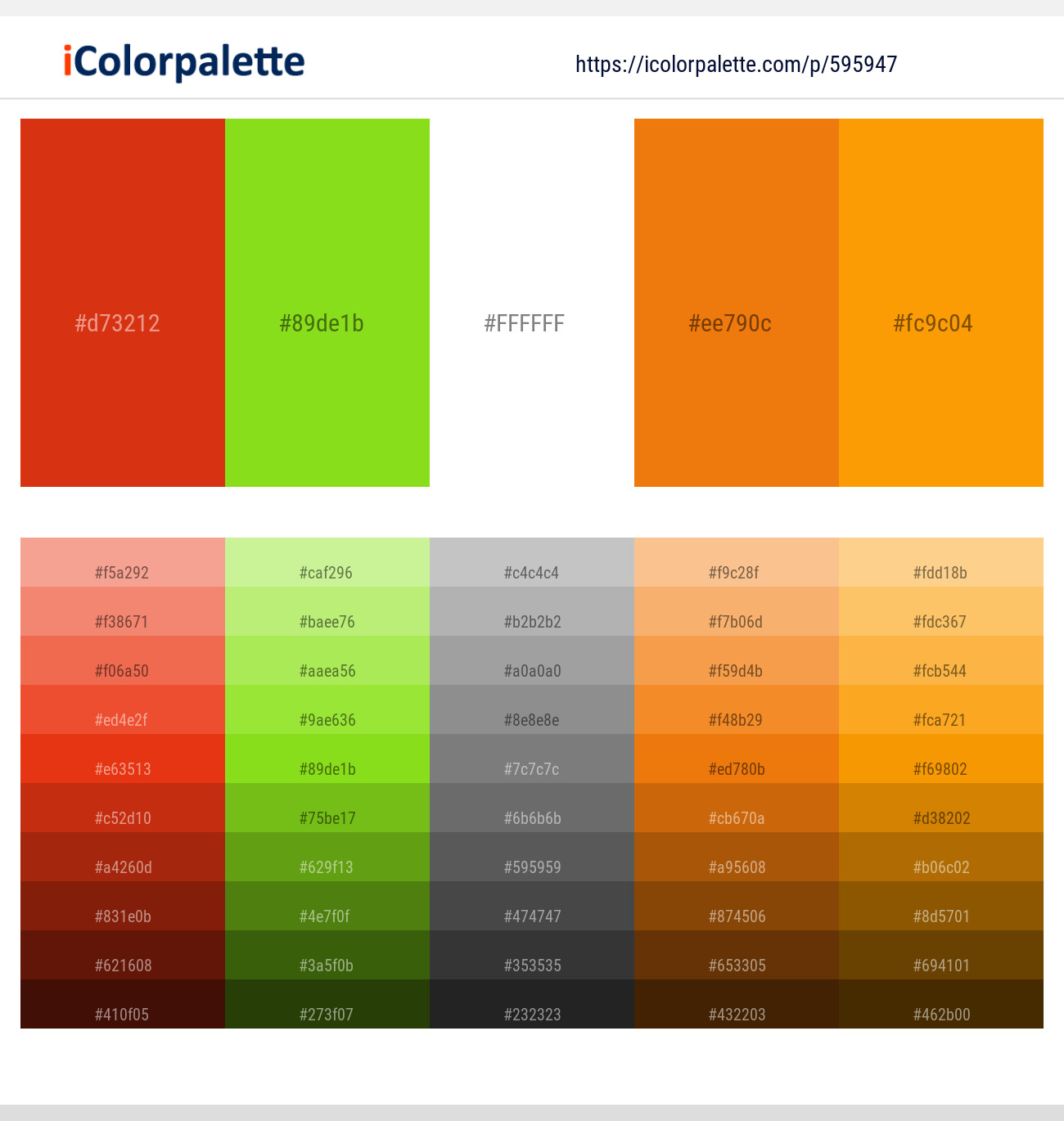Select the large red #d73212 swatch
Viewport: 1064px width, 1121px height.
pyautogui.click(x=123, y=303)
